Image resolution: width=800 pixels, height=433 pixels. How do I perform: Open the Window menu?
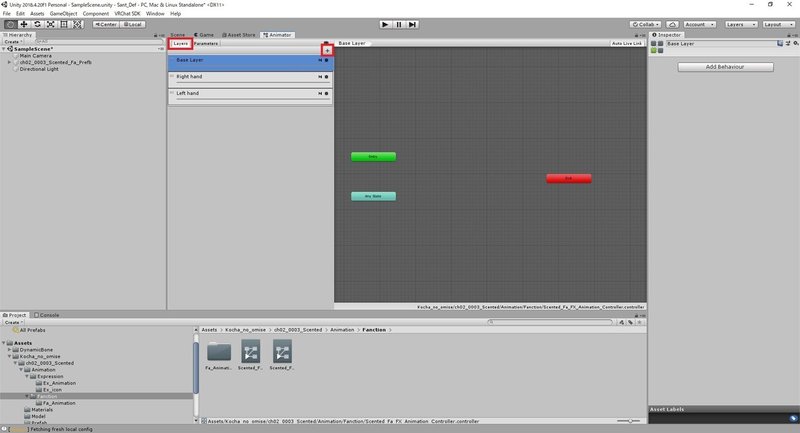[155, 14]
